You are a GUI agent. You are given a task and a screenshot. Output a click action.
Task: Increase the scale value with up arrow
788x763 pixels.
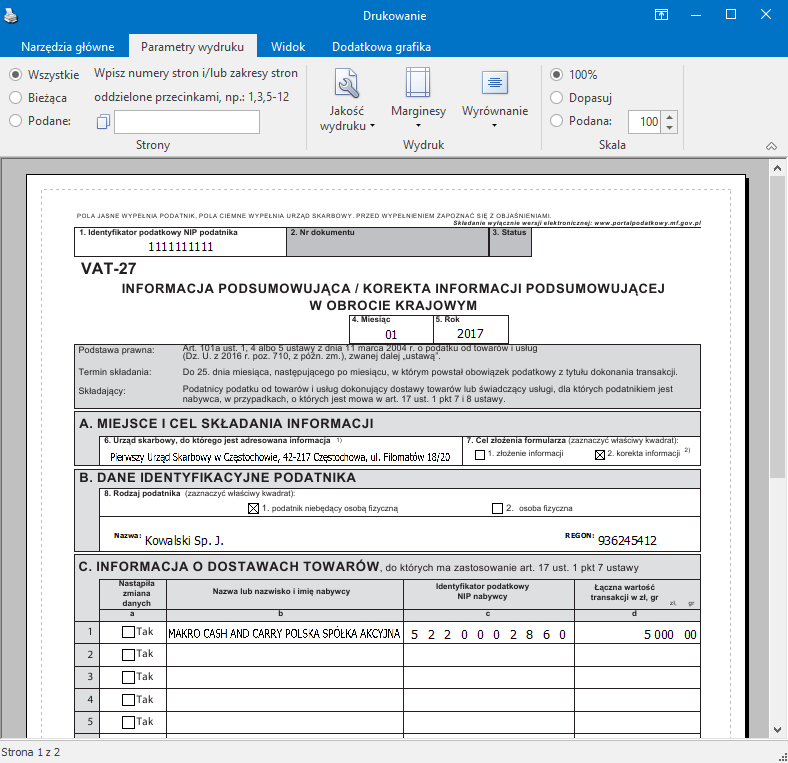tap(669, 116)
